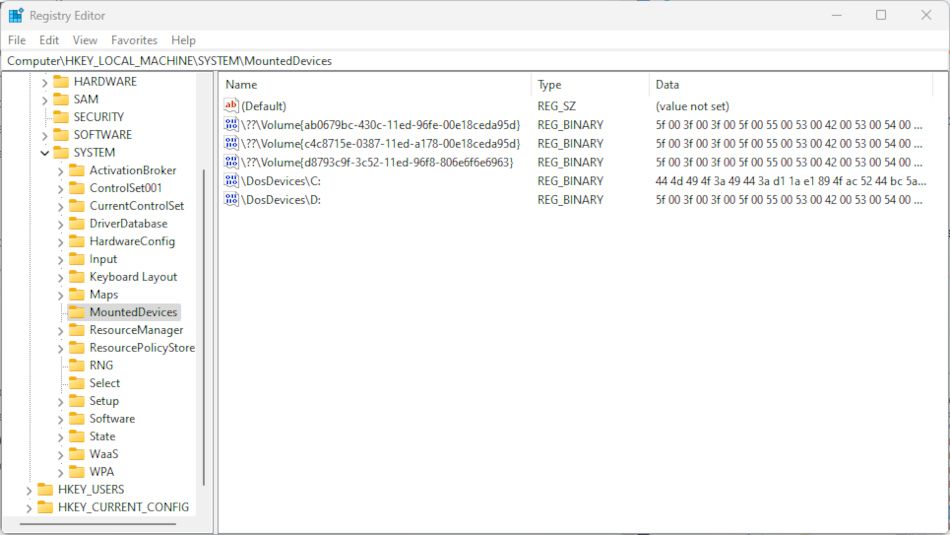This screenshot has width=950, height=535.
Task: Click the Keyboard Layout folder icon
Action: point(76,276)
